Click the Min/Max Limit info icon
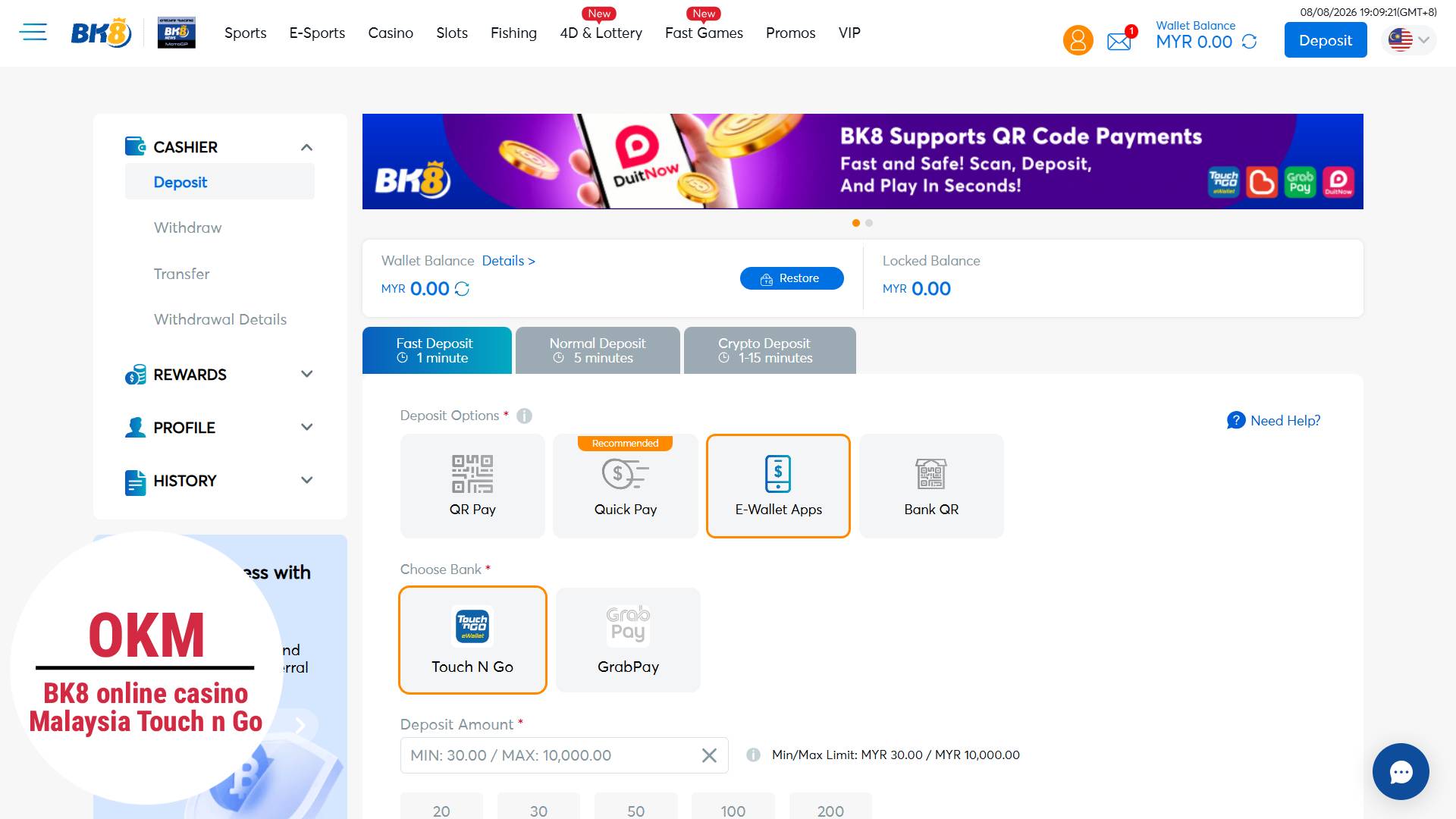 (x=753, y=755)
